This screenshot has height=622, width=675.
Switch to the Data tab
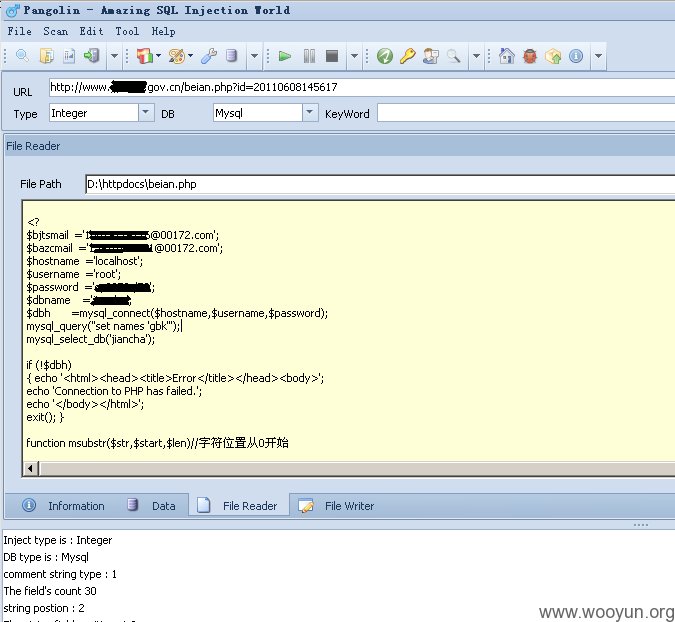point(152,506)
